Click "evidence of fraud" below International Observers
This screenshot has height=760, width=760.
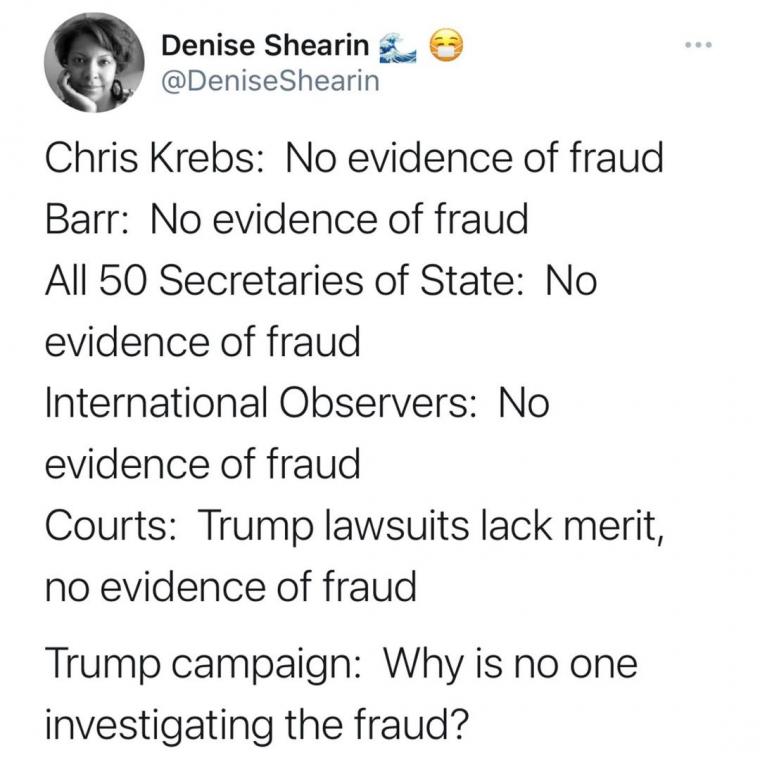203,465
